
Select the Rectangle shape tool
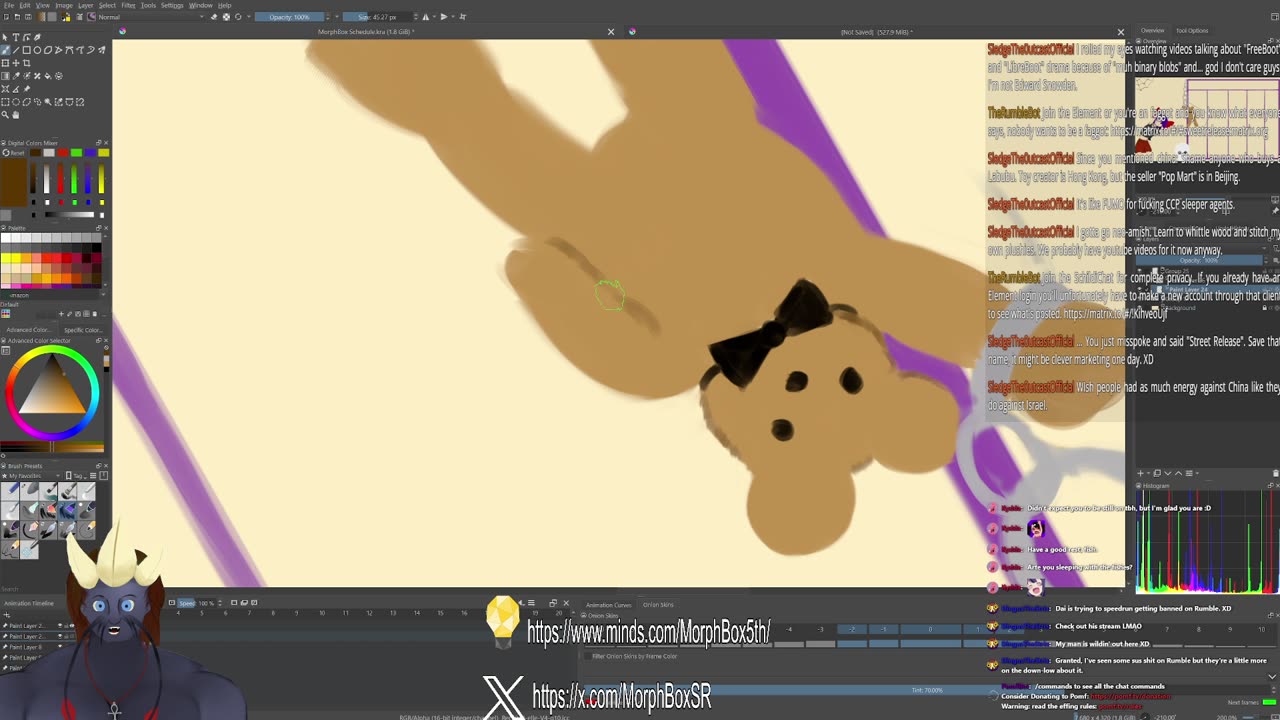[27, 50]
